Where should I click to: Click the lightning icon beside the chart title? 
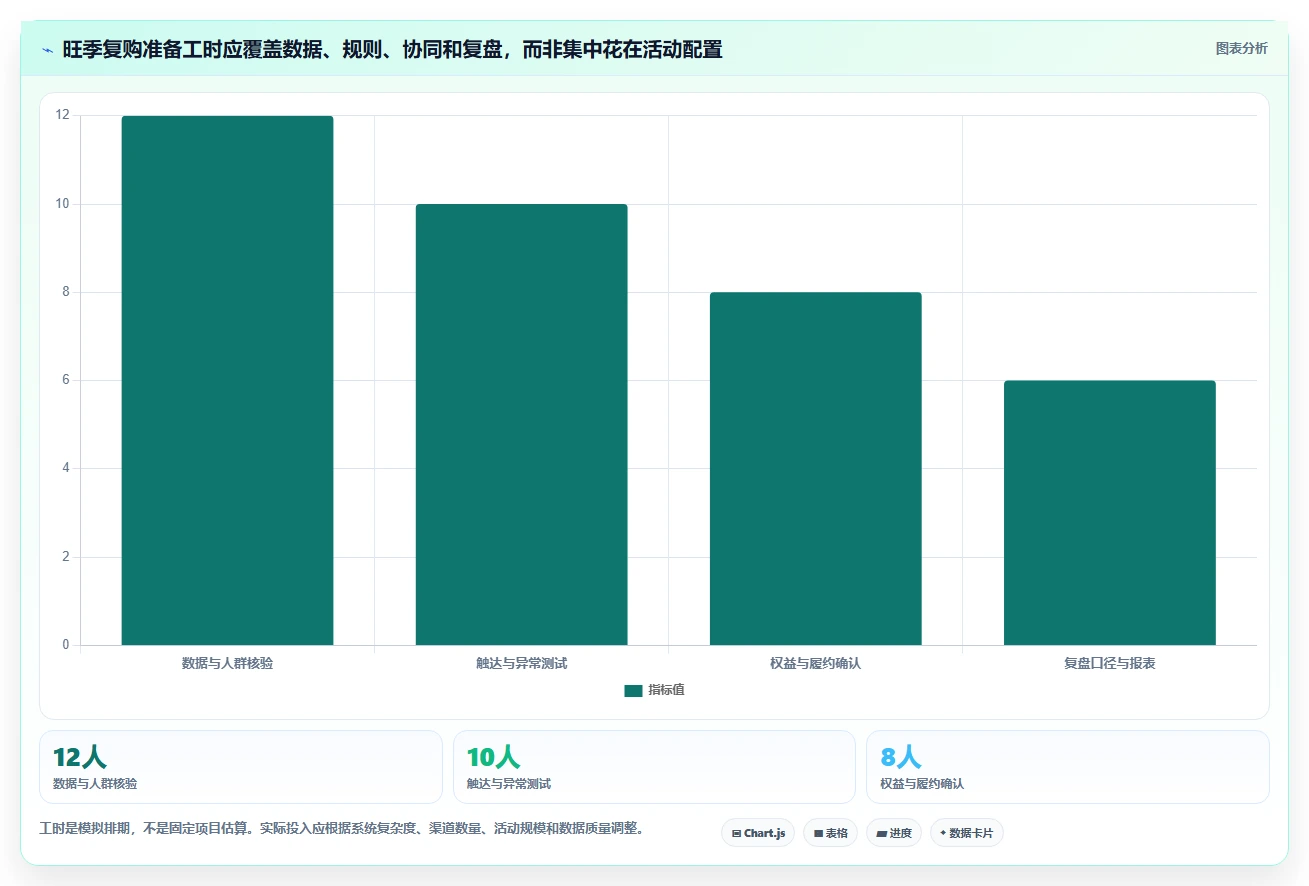click(x=48, y=50)
